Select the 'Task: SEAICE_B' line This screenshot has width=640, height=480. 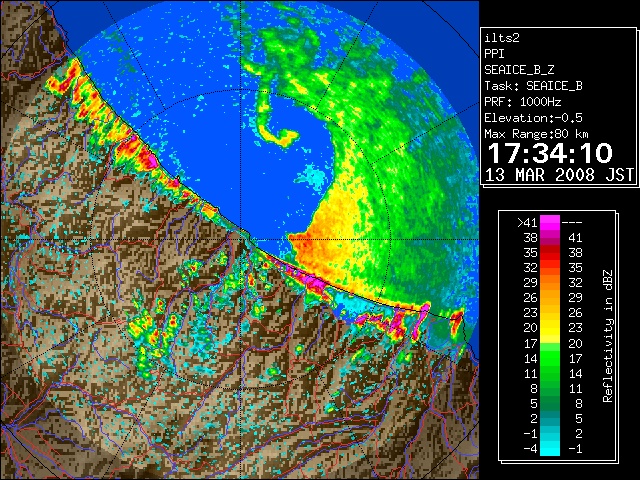click(x=533, y=86)
